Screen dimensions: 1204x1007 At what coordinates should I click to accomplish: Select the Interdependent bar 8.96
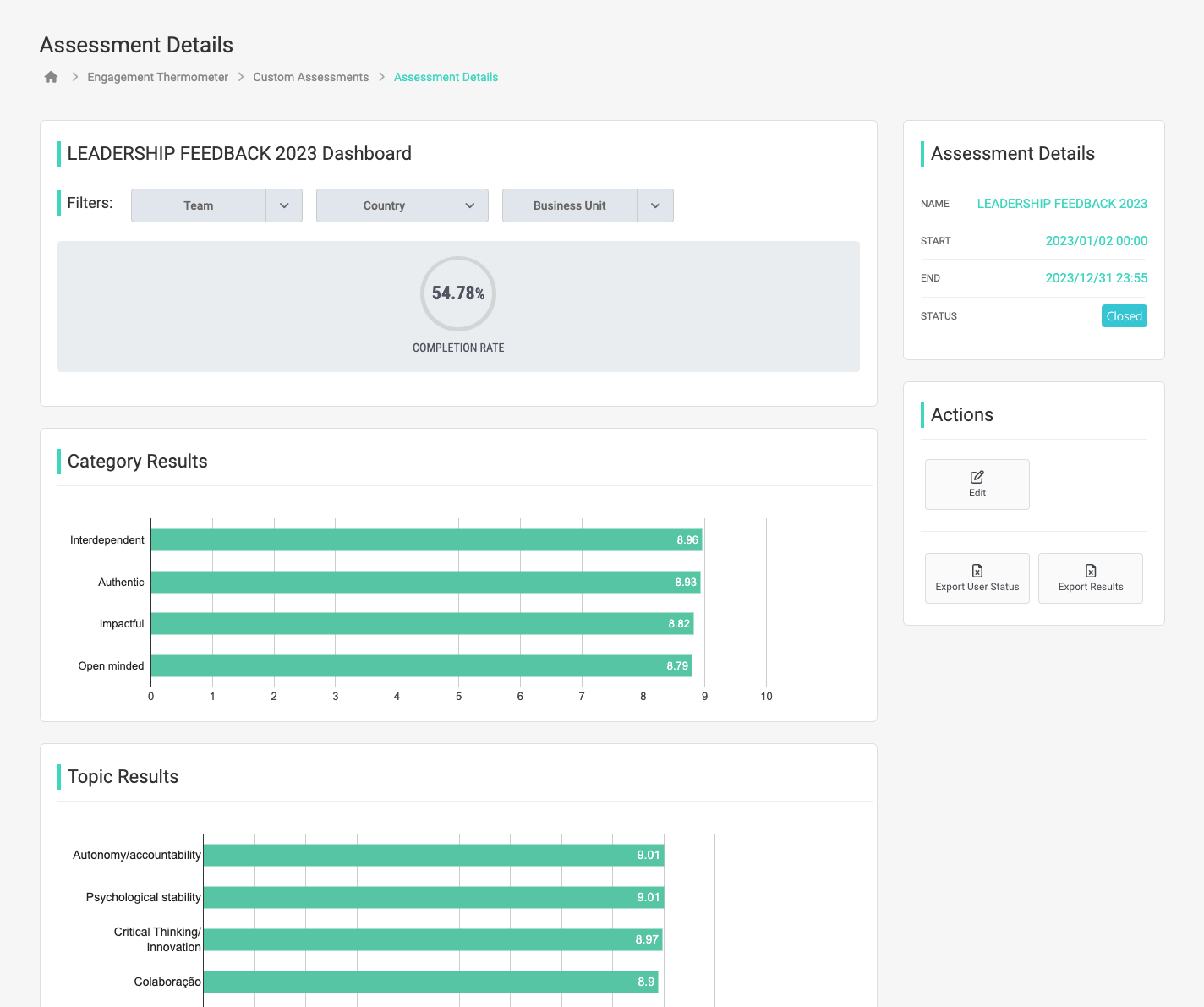[427, 539]
